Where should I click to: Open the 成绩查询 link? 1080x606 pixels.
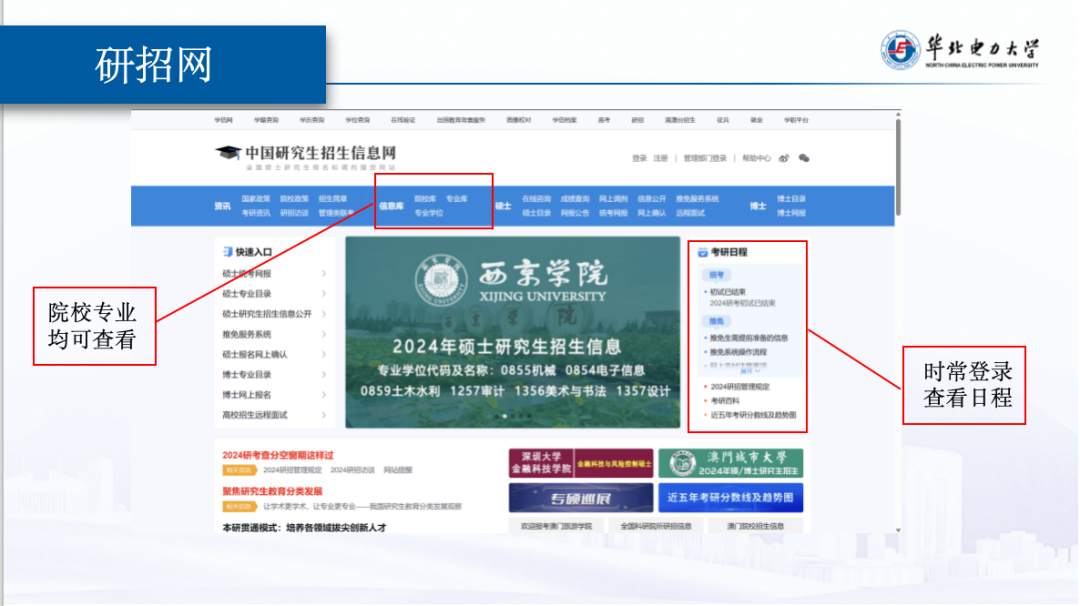(x=575, y=199)
